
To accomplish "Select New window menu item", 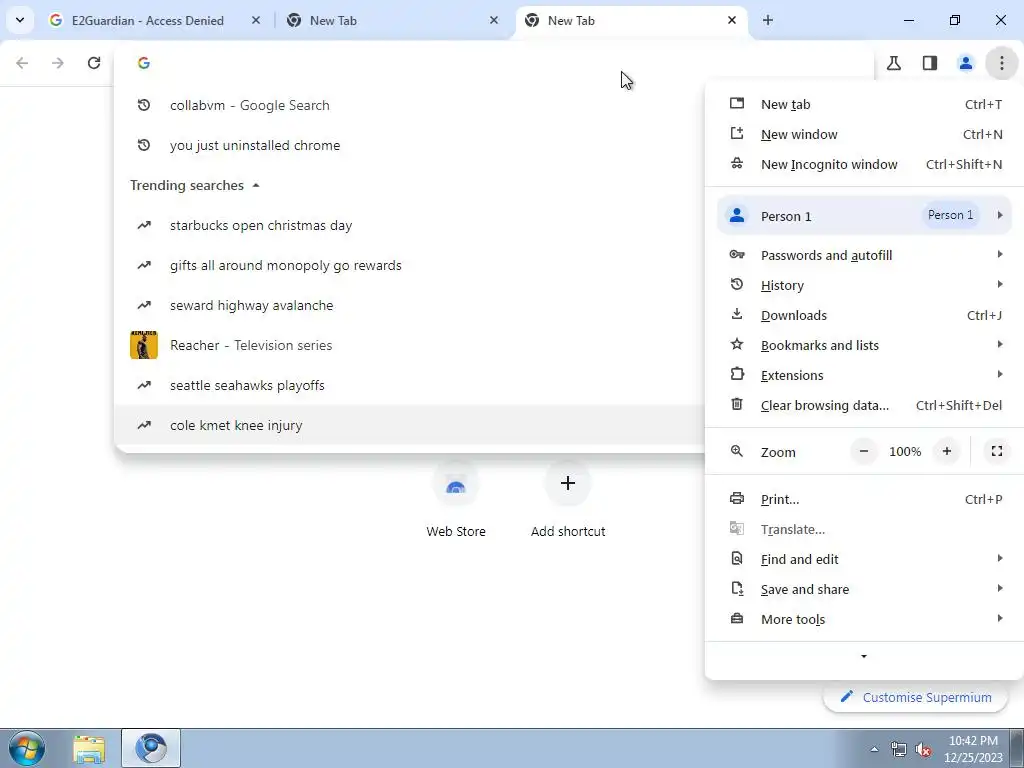I will 864,135.
